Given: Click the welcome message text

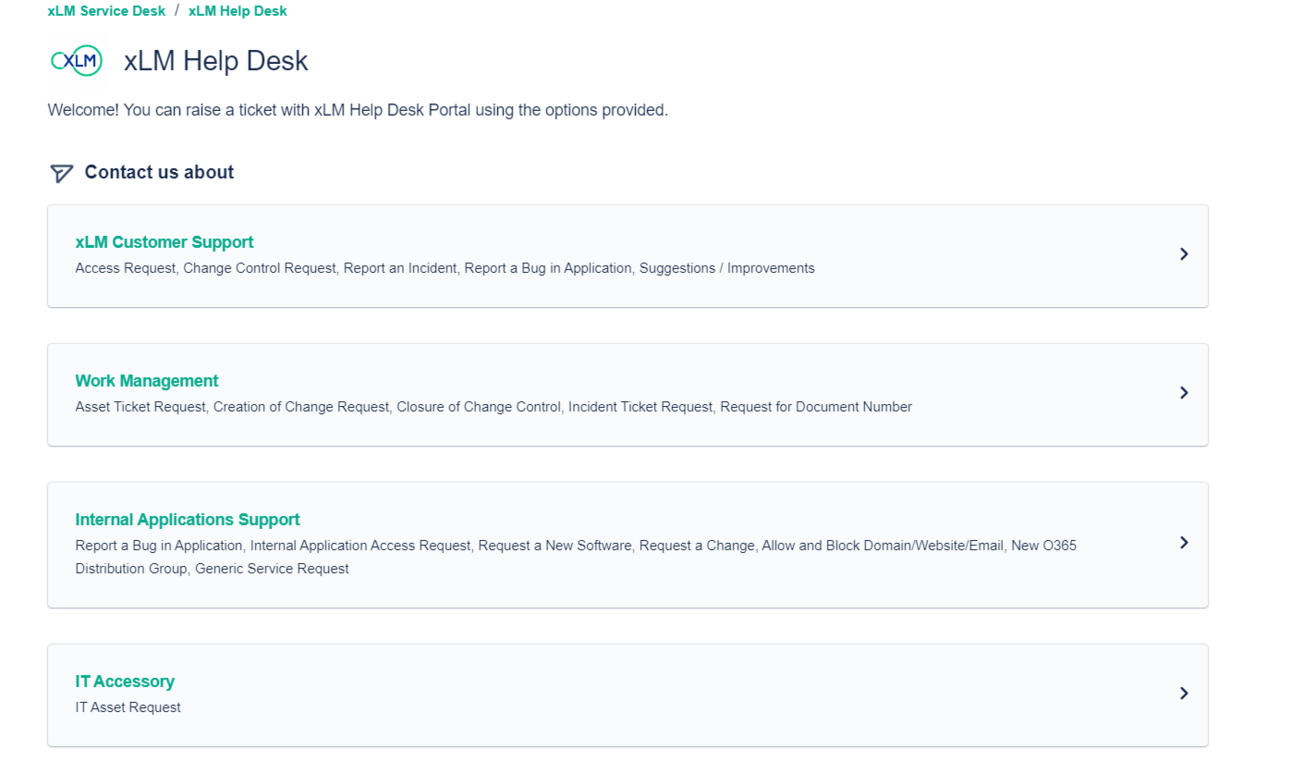Looking at the screenshot, I should [358, 110].
